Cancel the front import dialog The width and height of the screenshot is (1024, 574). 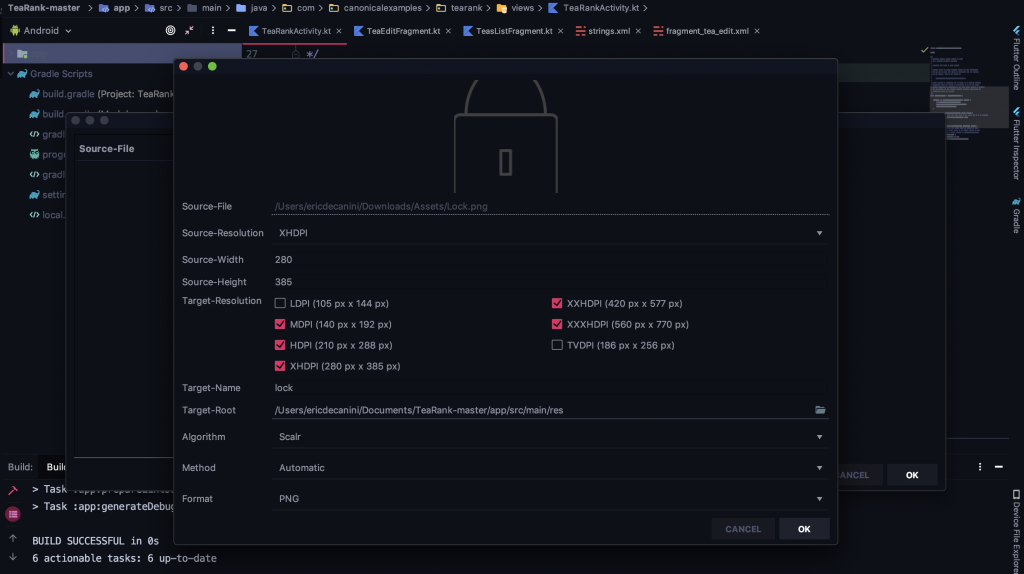743,529
